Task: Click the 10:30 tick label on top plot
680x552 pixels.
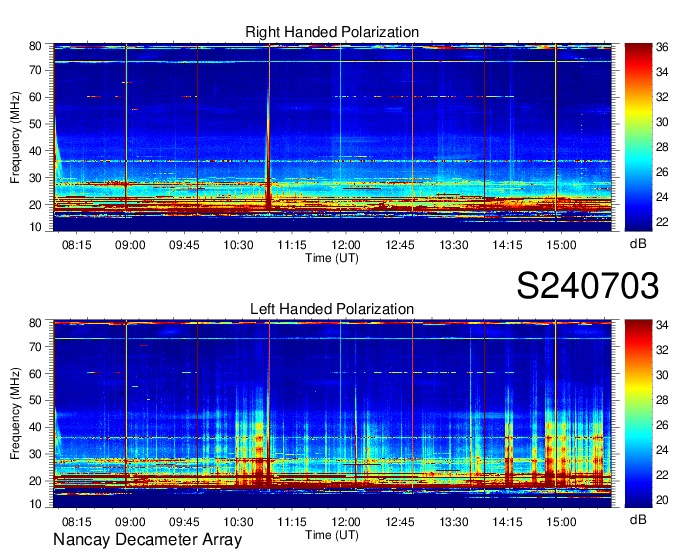Action: point(238,245)
